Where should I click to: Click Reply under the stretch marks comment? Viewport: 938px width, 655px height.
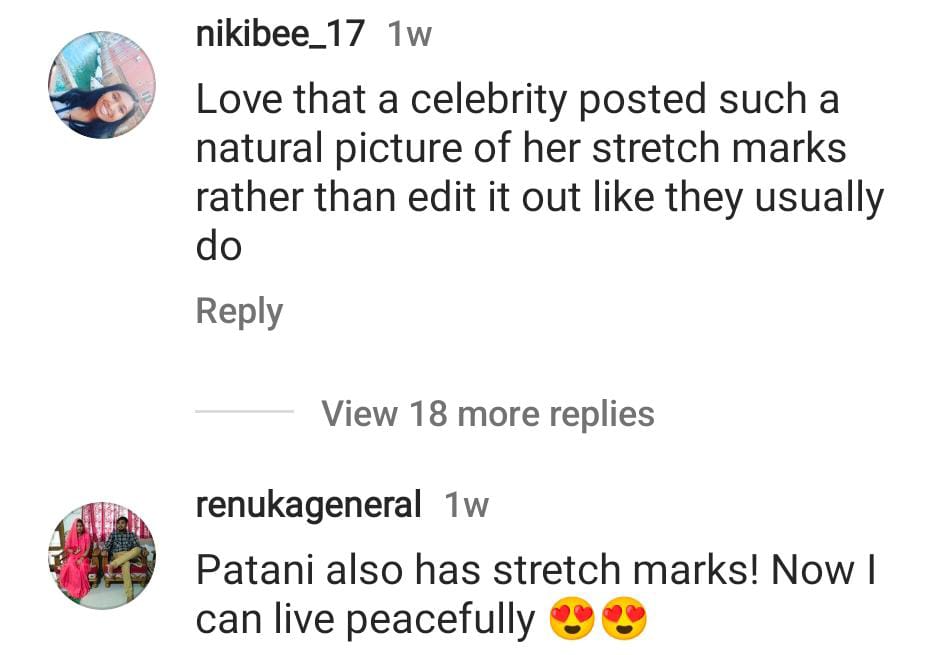(239, 311)
